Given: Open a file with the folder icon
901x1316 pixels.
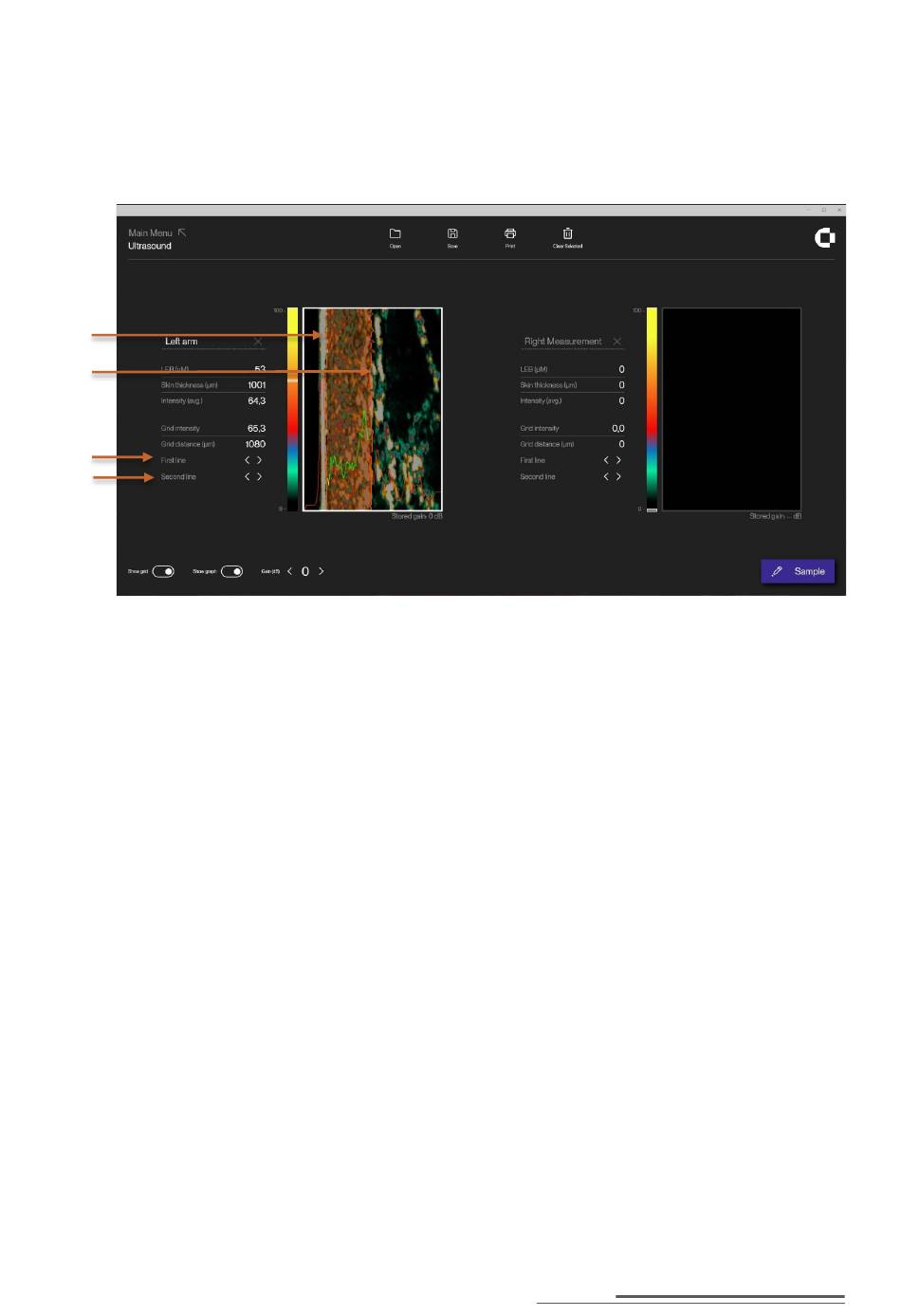Looking at the screenshot, I should click(395, 233).
